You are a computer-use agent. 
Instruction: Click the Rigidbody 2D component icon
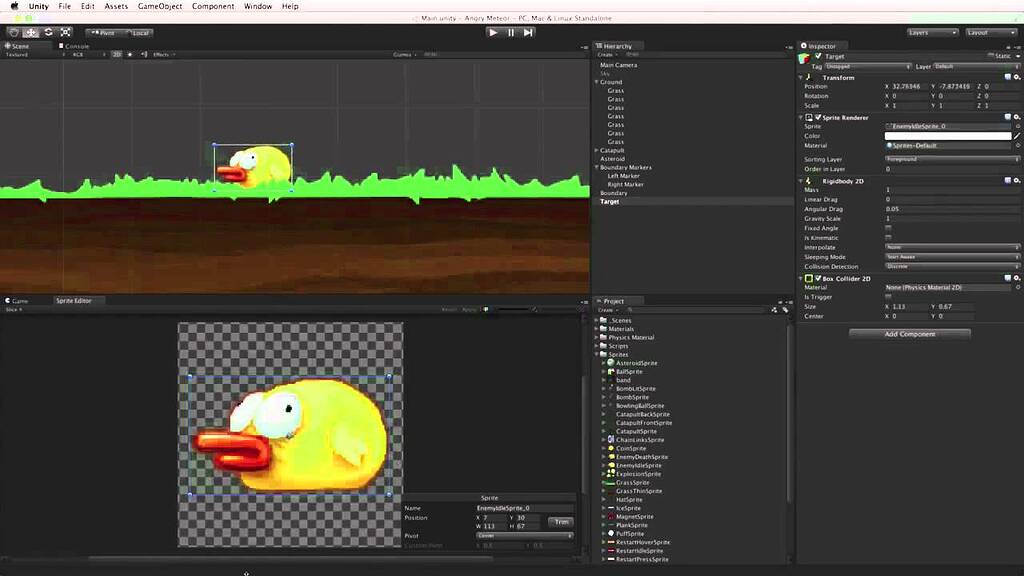[808, 181]
